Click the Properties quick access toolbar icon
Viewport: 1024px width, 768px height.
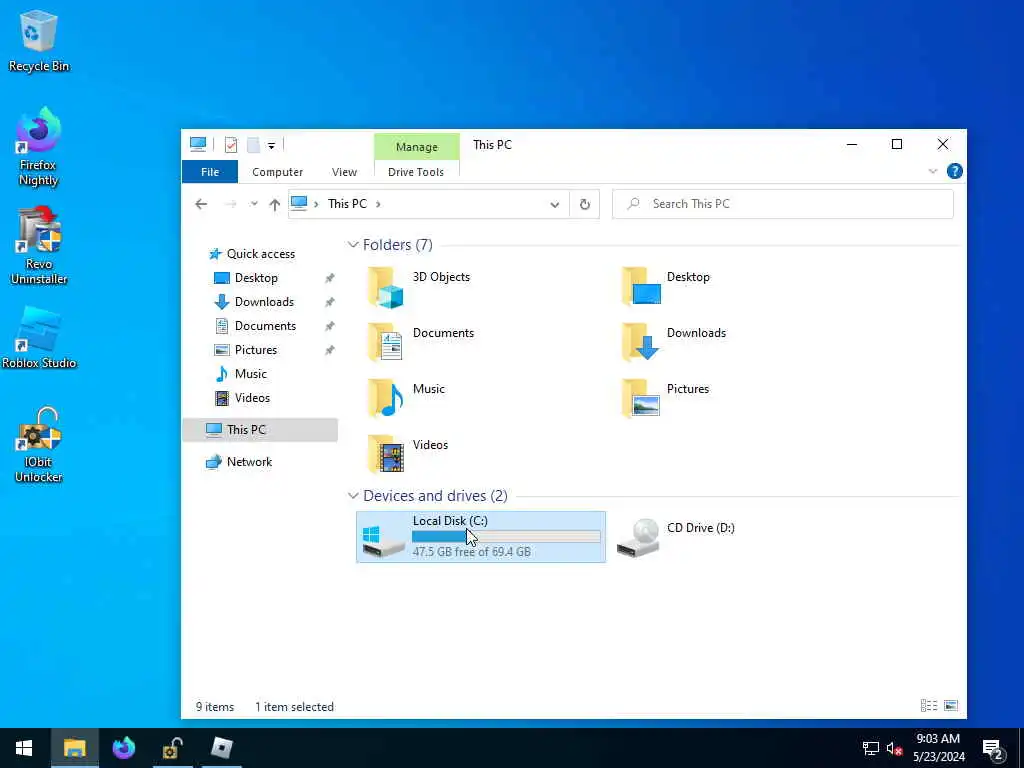231,144
